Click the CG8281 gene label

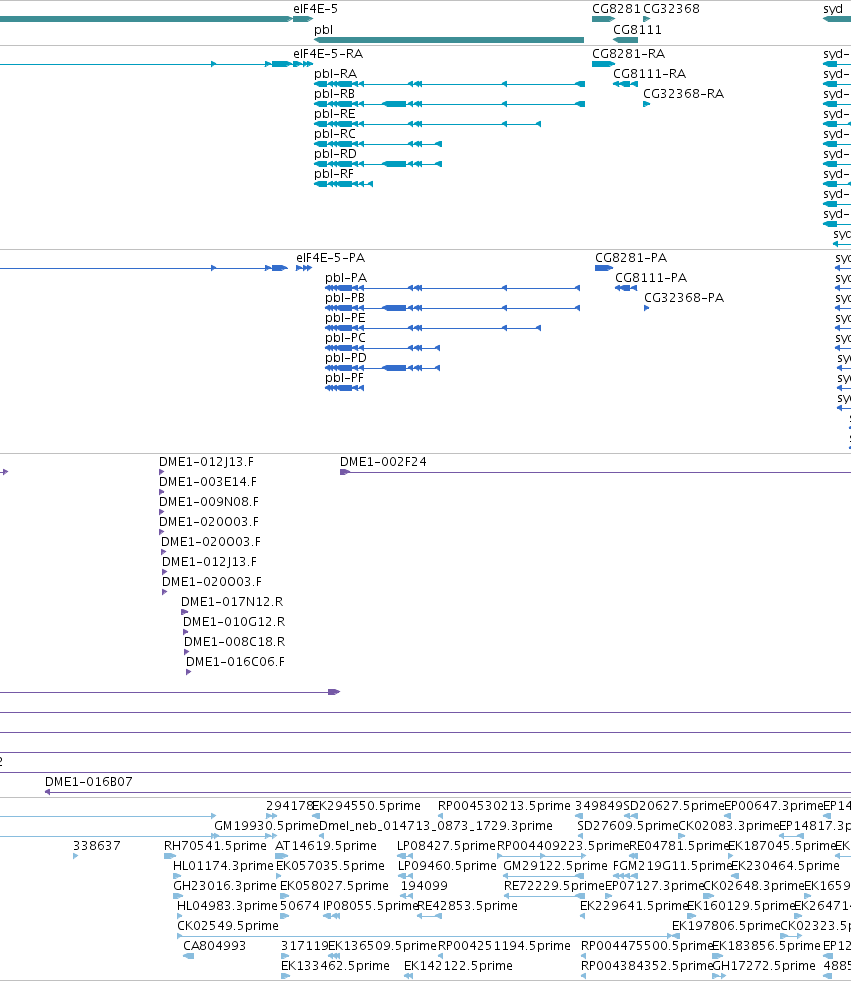pyautogui.click(x=616, y=9)
